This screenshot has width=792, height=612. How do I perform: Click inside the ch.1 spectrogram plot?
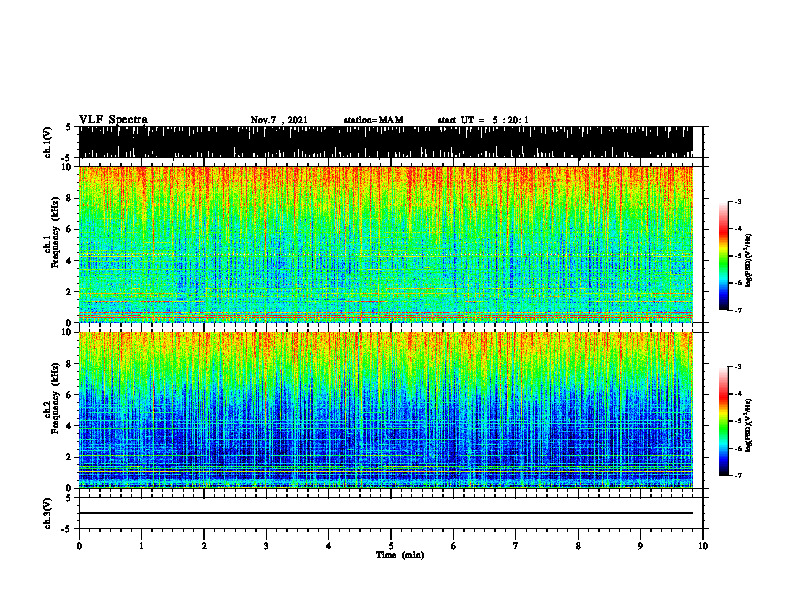(x=386, y=244)
